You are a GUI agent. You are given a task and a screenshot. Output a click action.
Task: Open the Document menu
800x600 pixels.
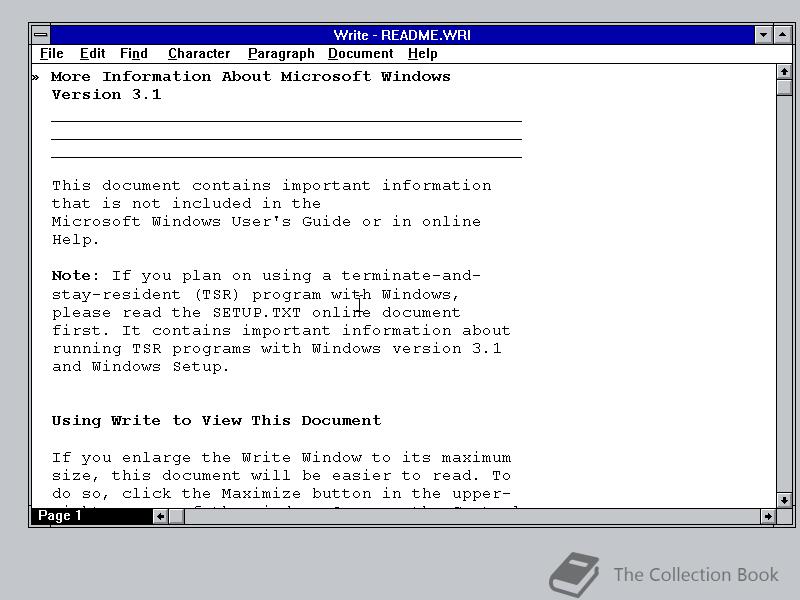pyautogui.click(x=361, y=54)
